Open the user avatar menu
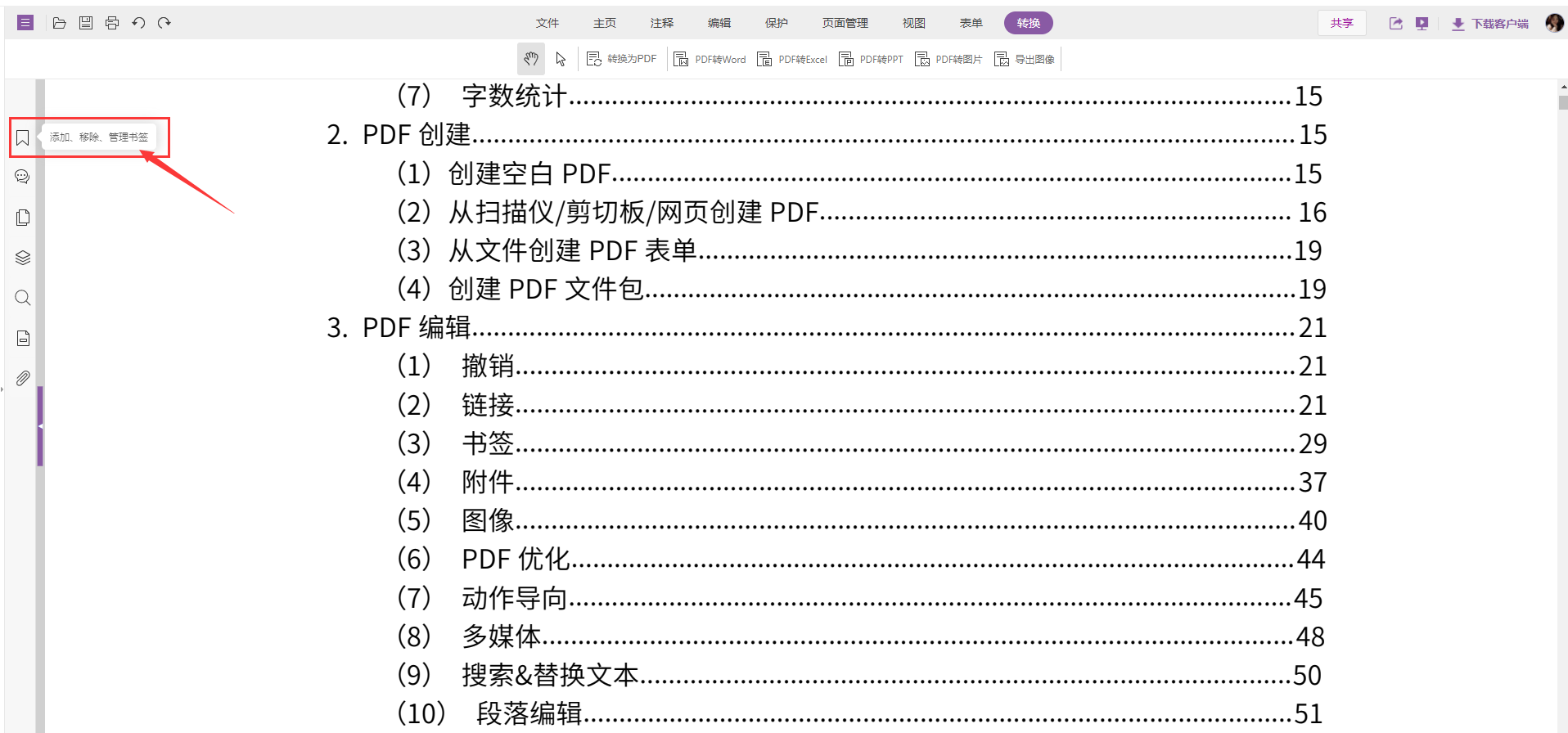Image resolution: width=1568 pixels, height=733 pixels. [1553, 23]
